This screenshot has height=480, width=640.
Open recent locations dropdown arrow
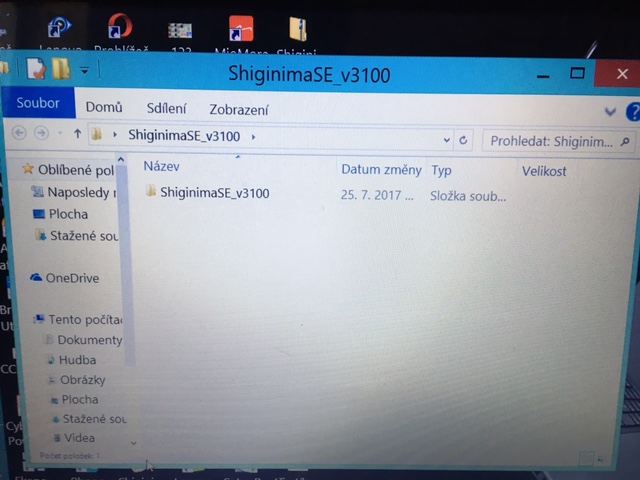click(60, 133)
